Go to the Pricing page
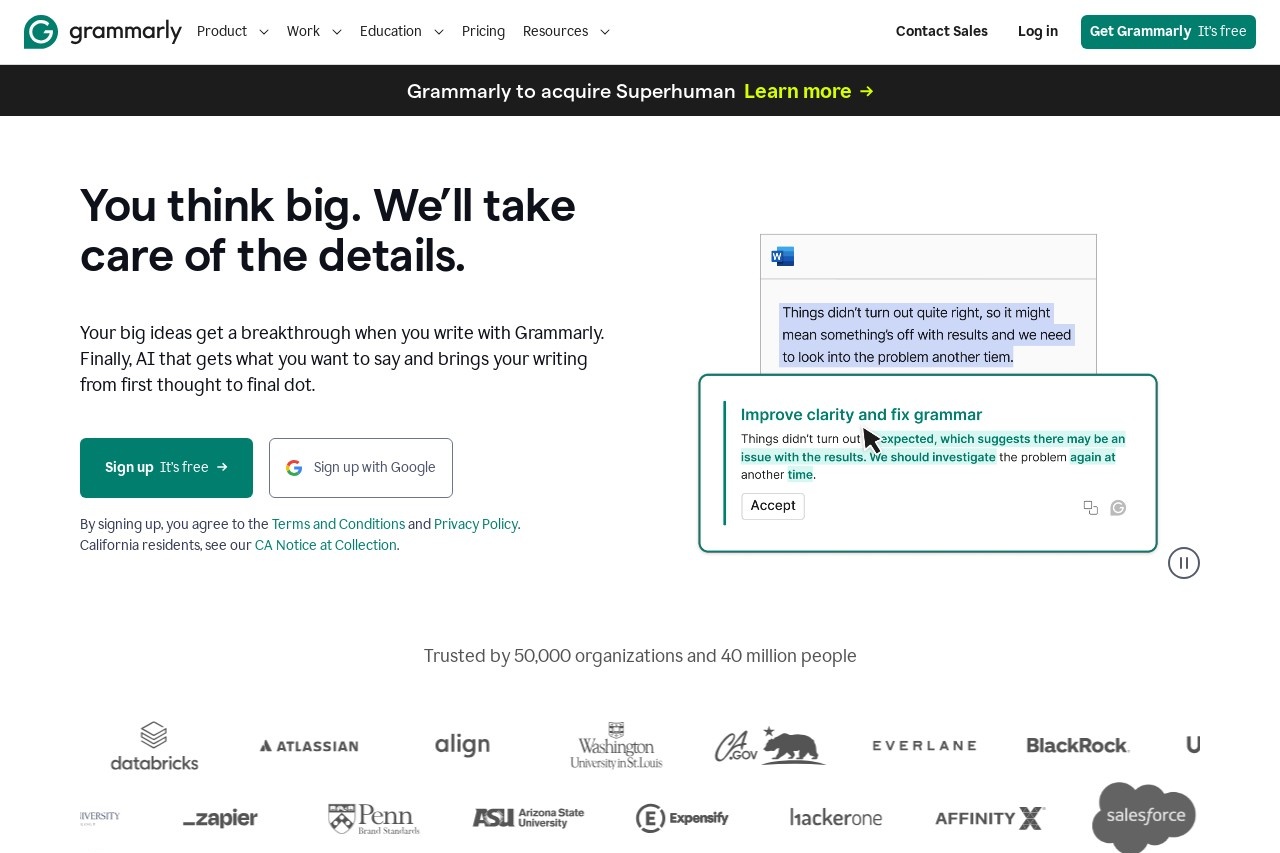The width and height of the screenshot is (1280, 853). 483,32
